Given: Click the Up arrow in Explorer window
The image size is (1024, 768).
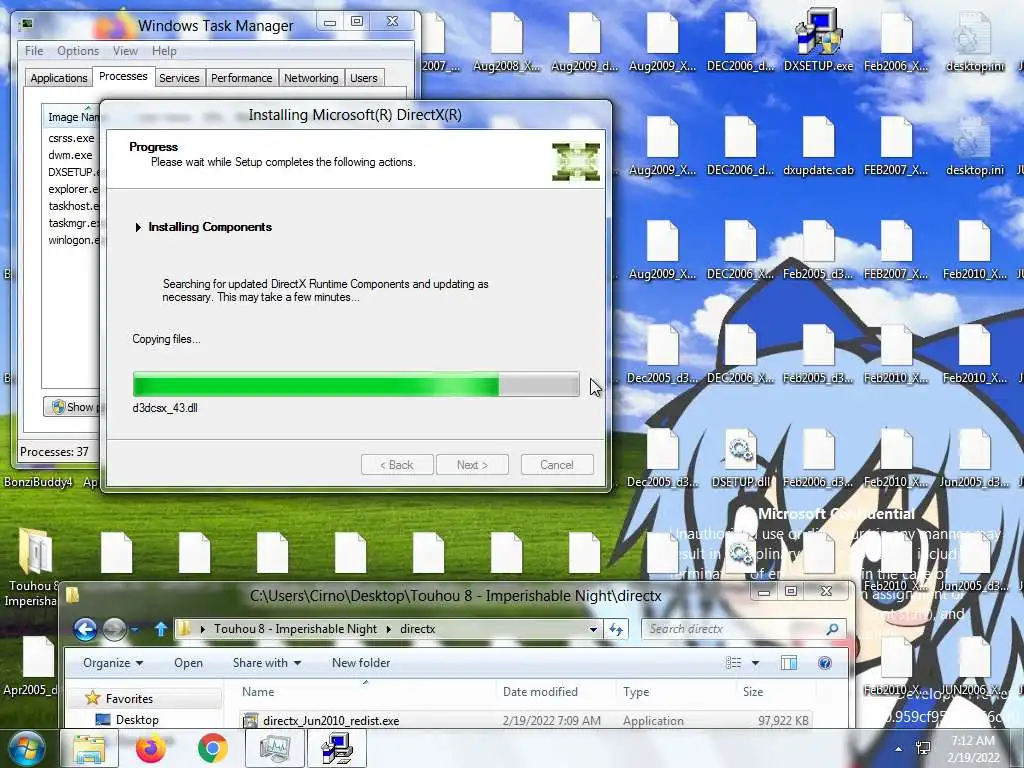Looking at the screenshot, I should (x=161, y=630).
